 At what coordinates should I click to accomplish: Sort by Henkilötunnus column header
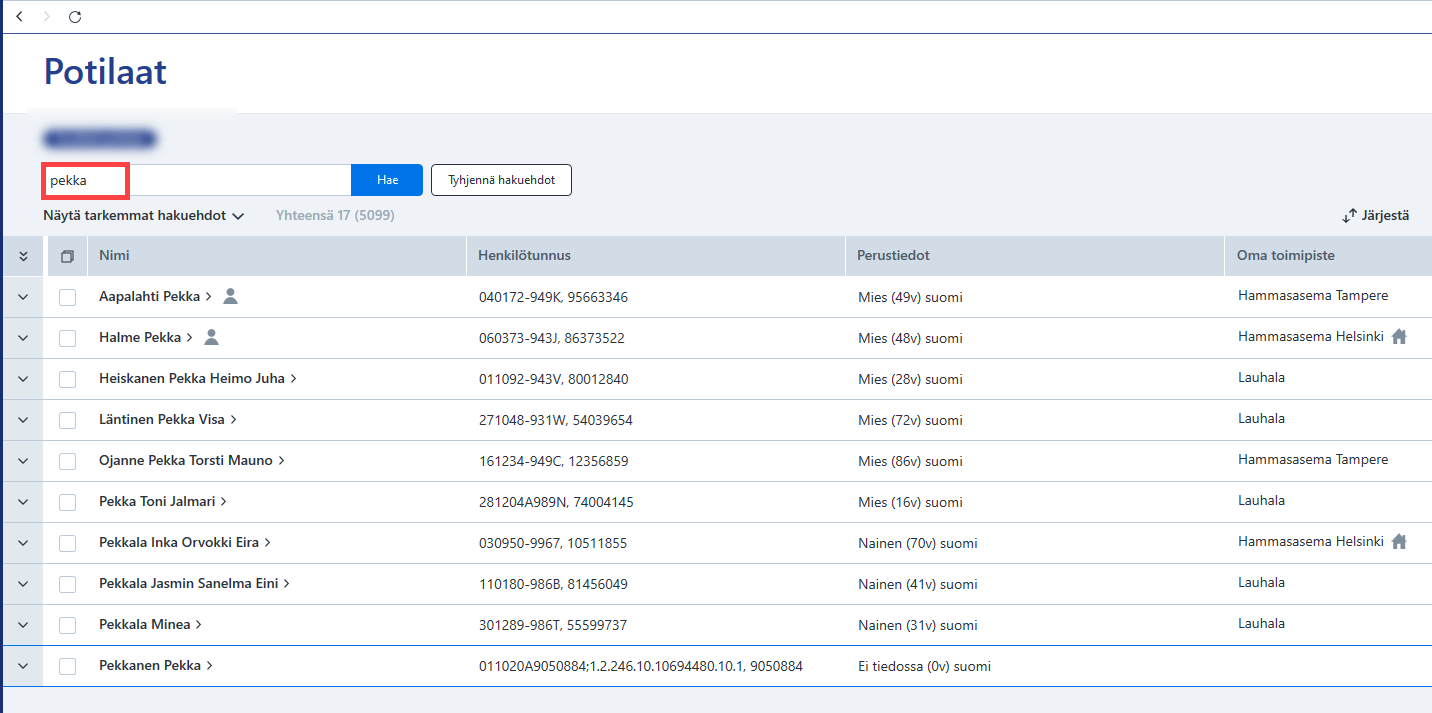point(525,256)
